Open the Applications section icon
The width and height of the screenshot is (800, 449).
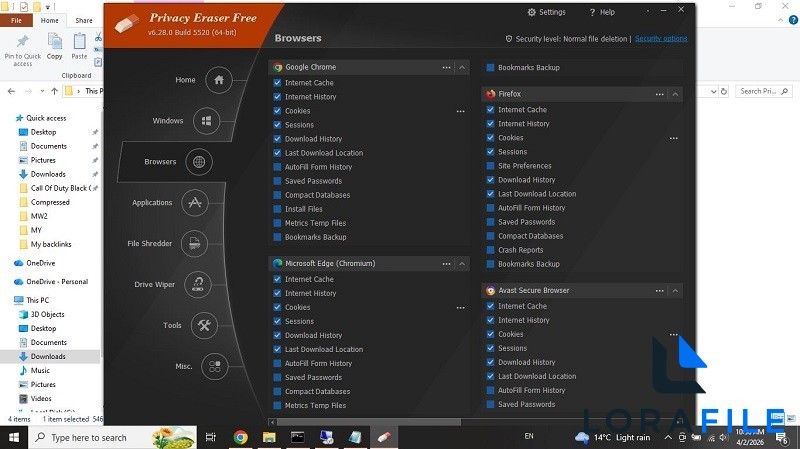[x=195, y=203]
